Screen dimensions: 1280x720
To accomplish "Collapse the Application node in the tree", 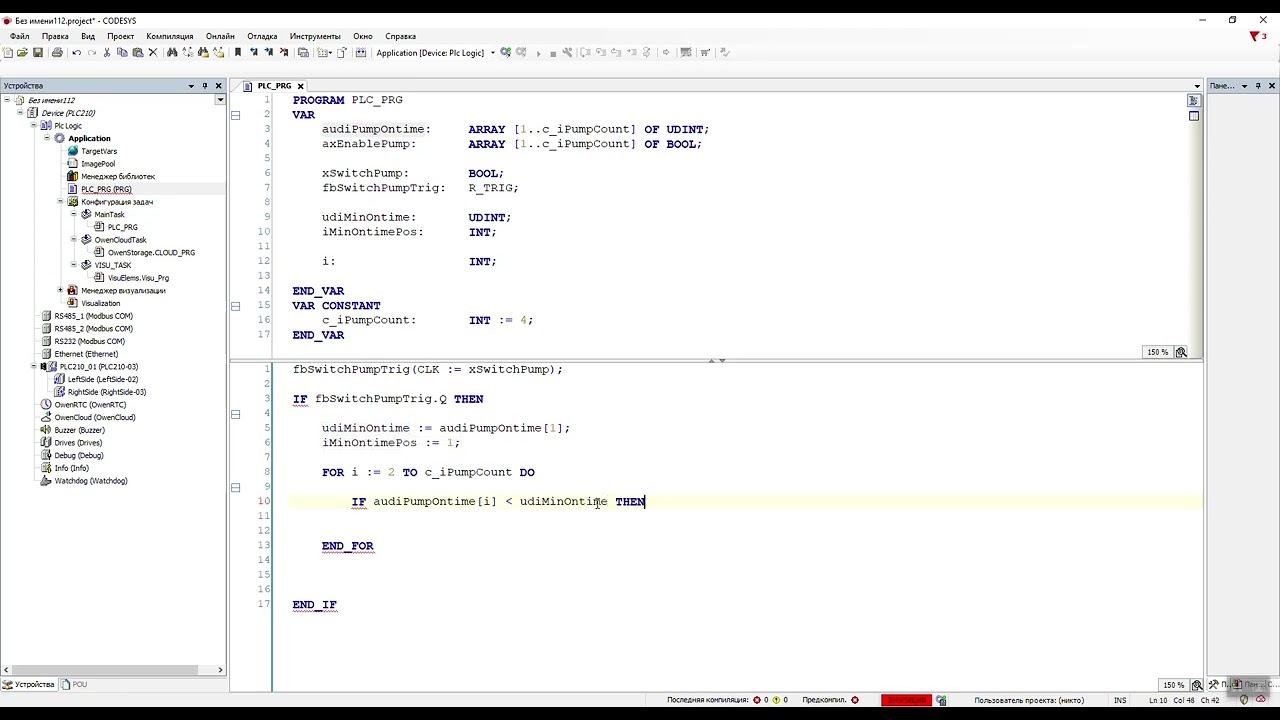I will tap(46, 138).
